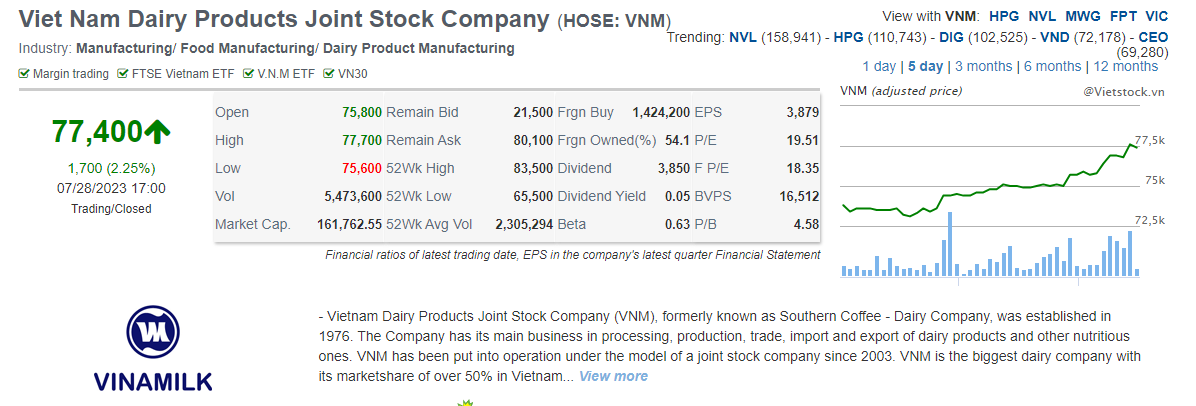Click the Vinamilk company logo

pos(153,347)
